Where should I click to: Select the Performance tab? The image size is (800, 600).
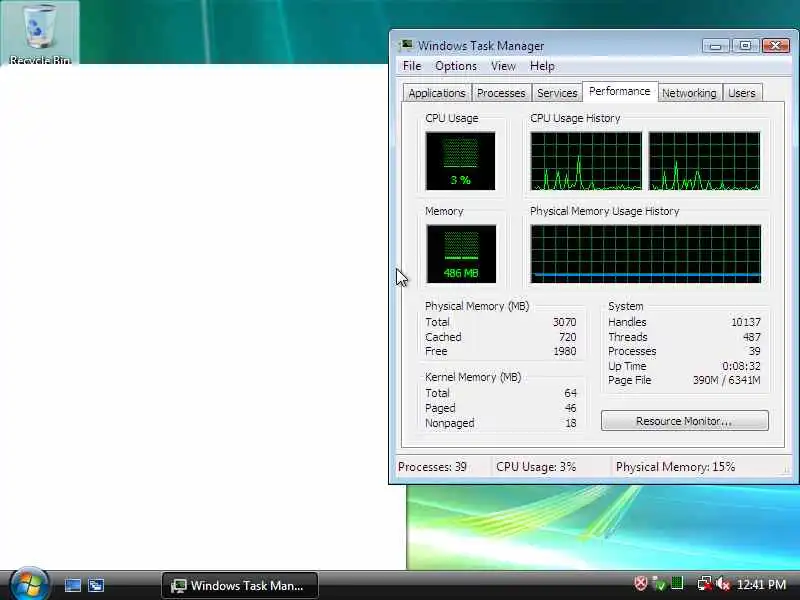619,91
